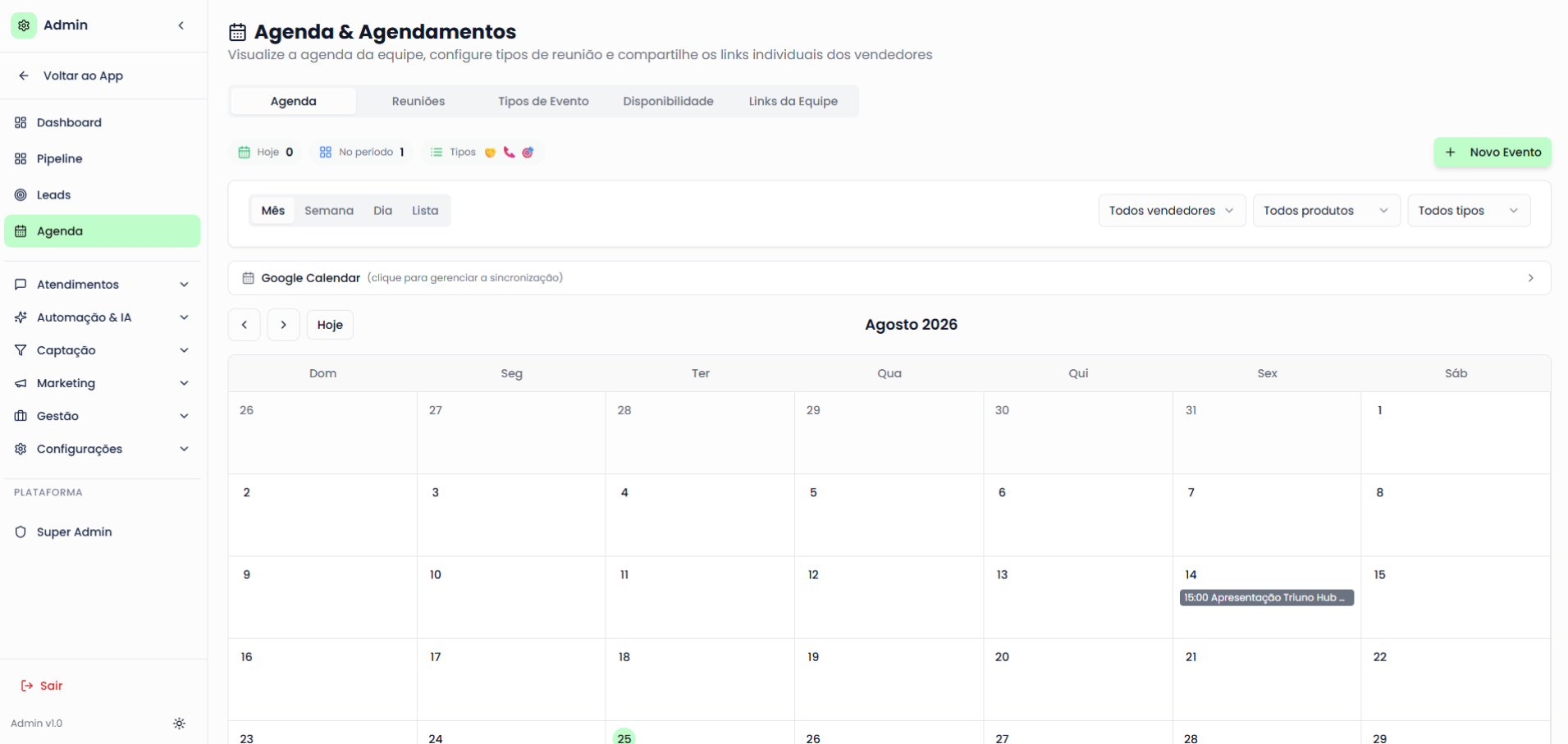Screen dimensions: 1568x744
Task: Click the Admin gear logo icon
Action: pyautogui.click(x=24, y=25)
